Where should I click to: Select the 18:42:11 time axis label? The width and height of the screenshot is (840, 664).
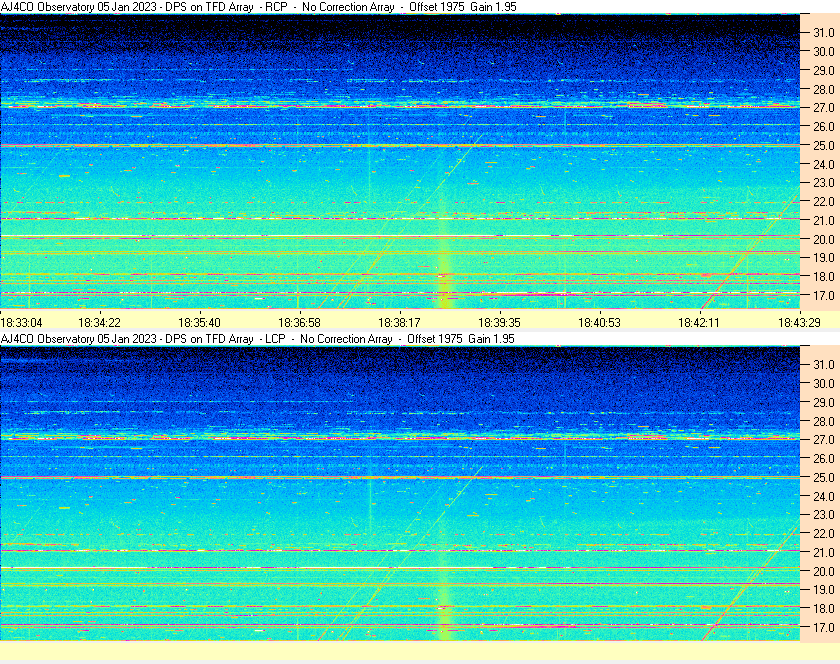[699, 323]
